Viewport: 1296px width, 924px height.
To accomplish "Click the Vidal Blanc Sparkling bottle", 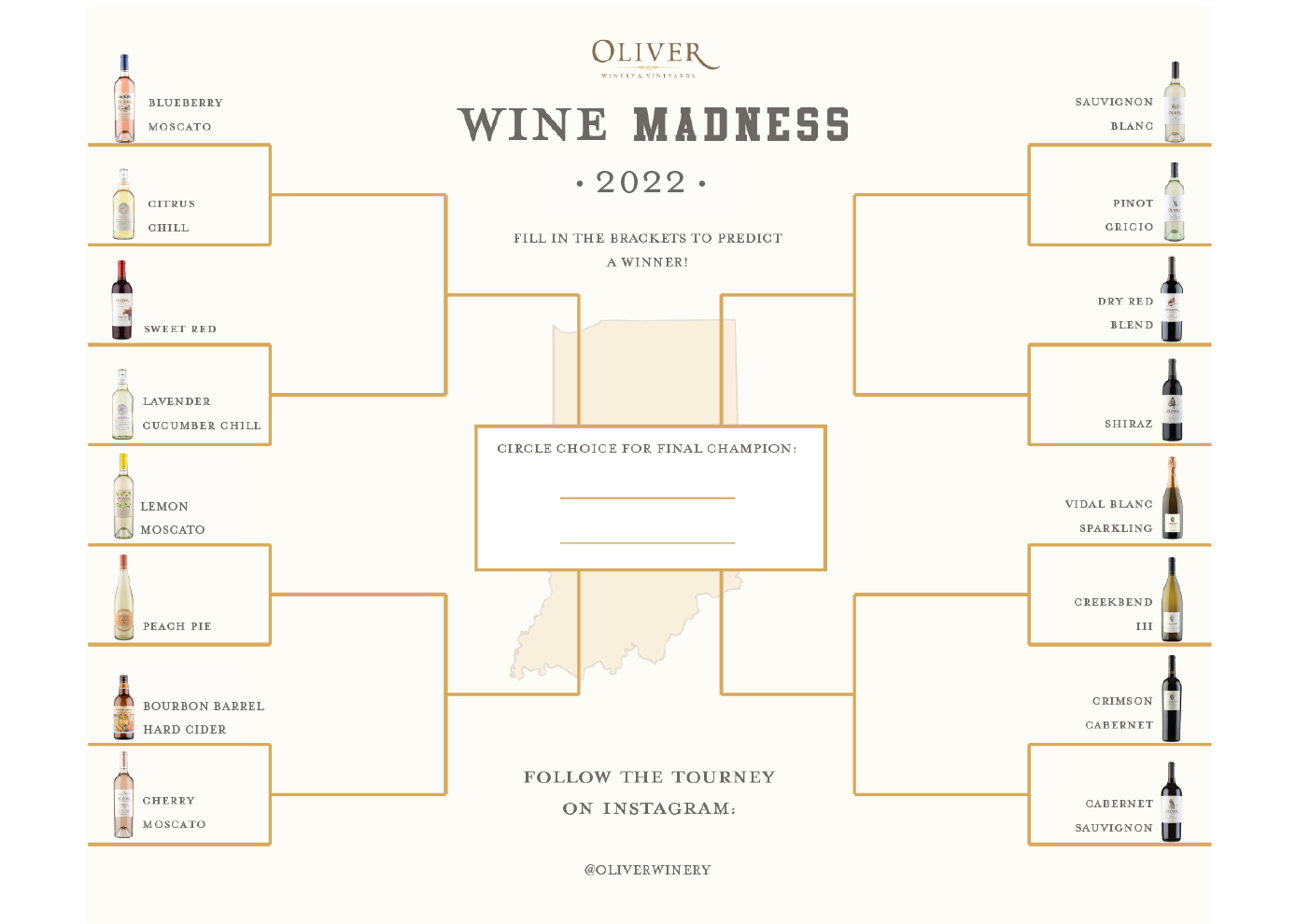I will (1172, 498).
